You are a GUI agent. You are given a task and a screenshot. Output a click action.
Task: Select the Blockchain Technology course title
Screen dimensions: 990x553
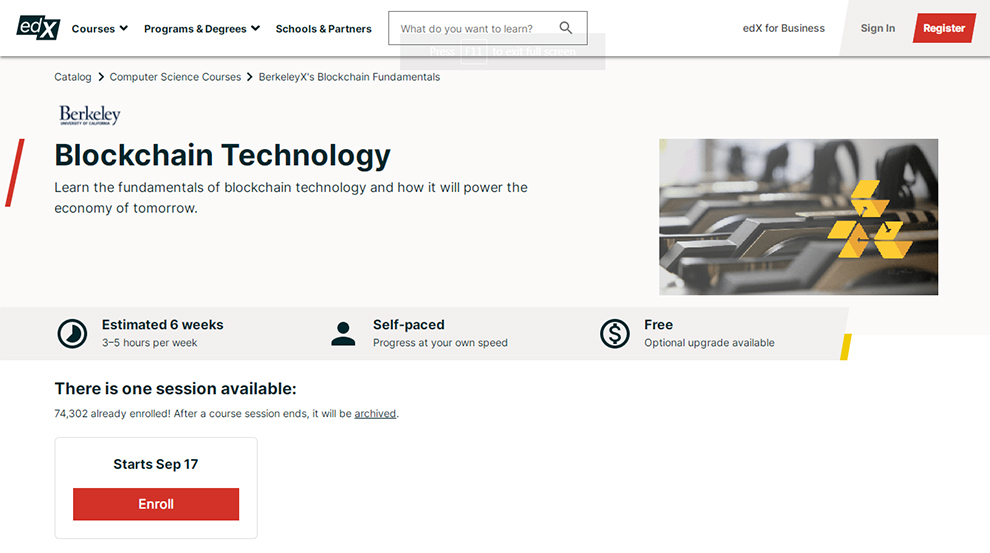222,155
